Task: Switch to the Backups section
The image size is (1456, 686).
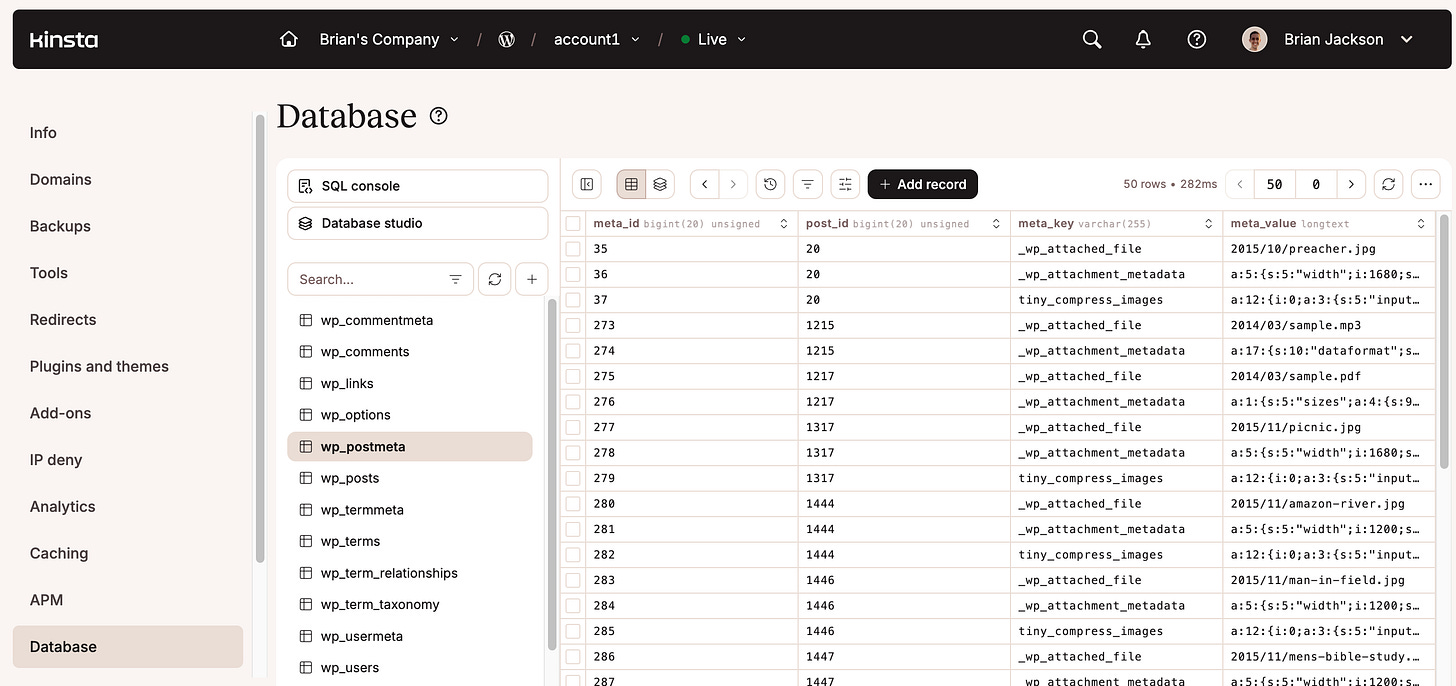Action: pyautogui.click(x=60, y=226)
